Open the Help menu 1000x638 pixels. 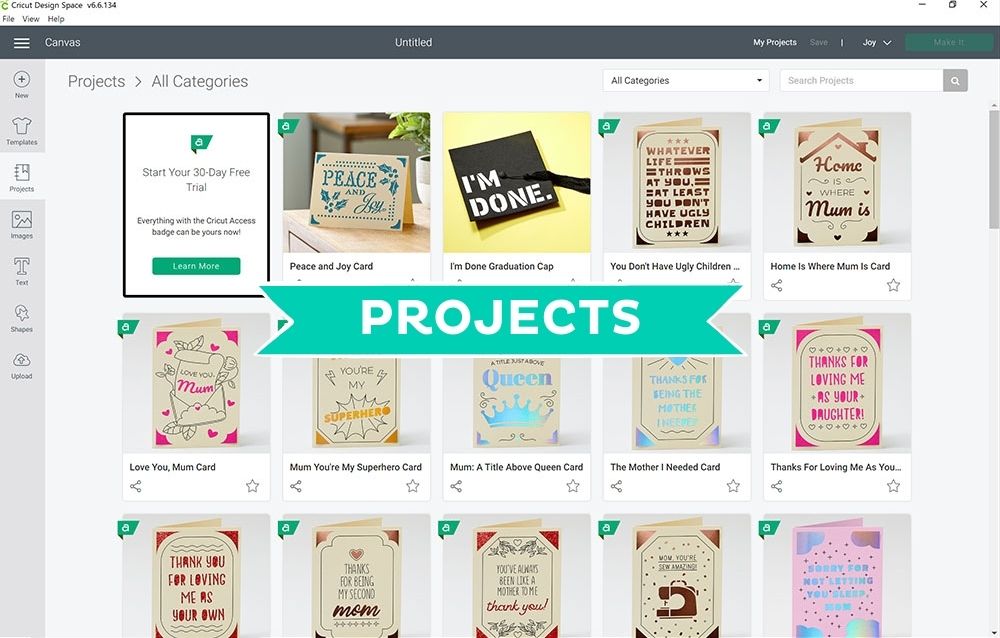pyautogui.click(x=55, y=19)
